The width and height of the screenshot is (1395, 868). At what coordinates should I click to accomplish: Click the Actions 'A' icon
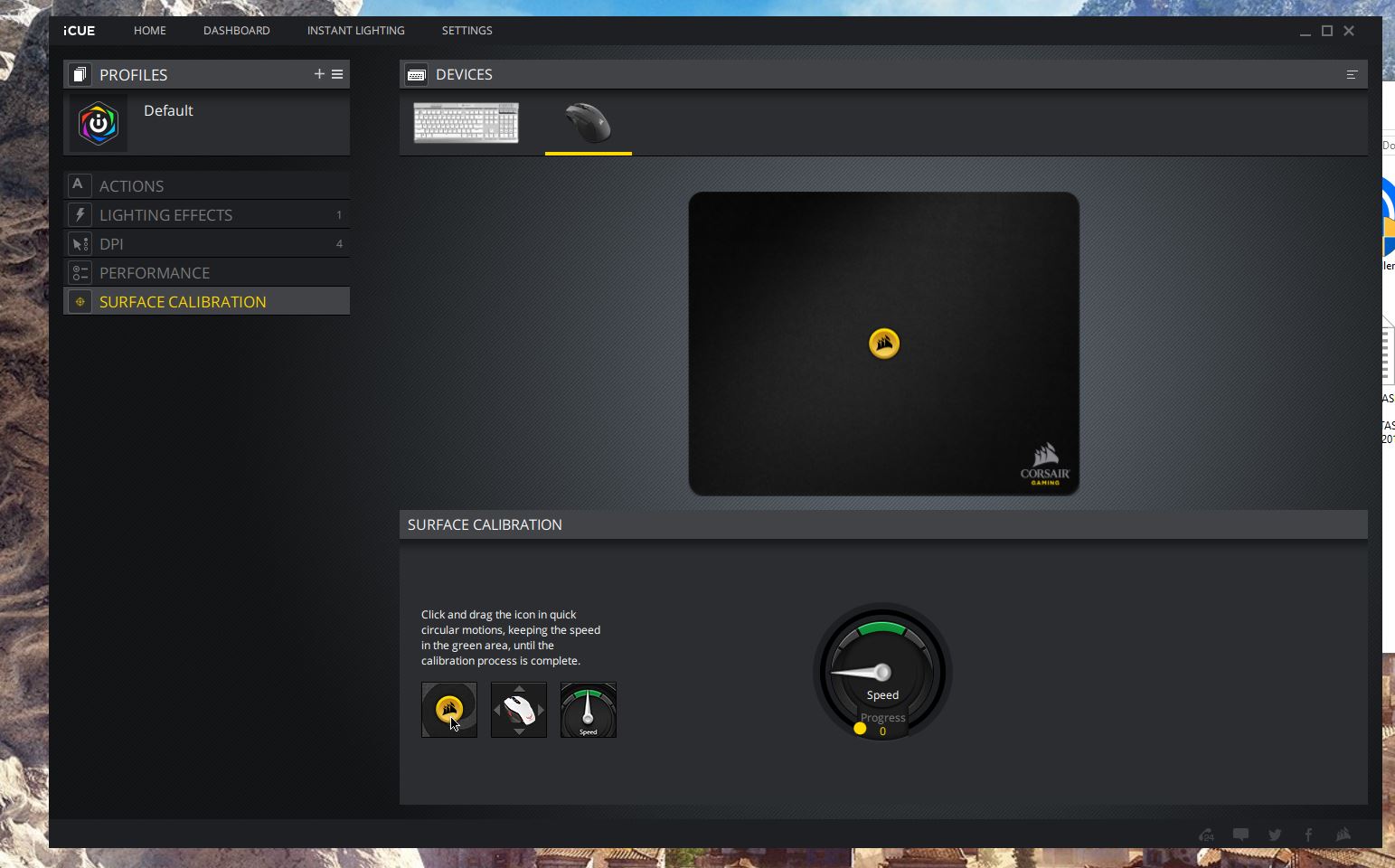80,185
